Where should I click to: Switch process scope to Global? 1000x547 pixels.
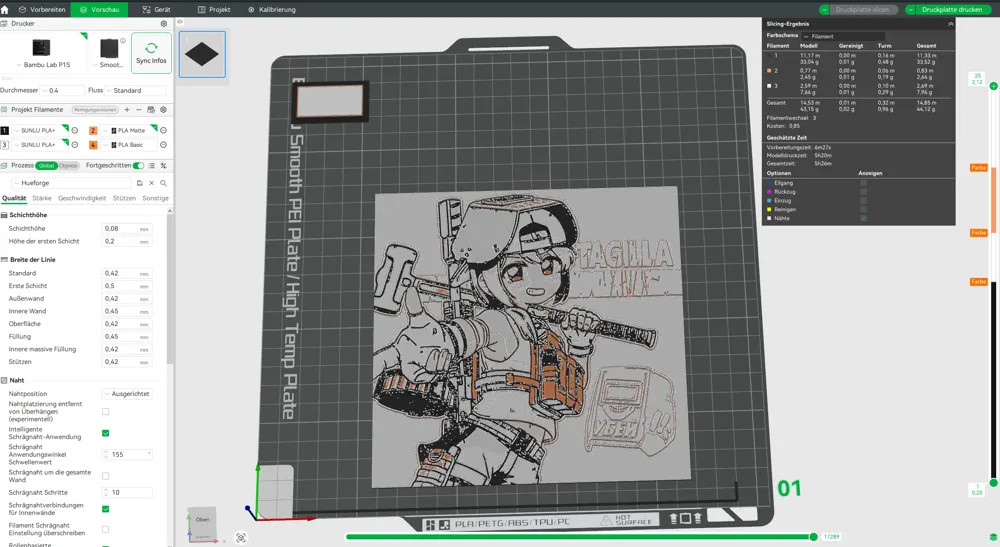point(47,166)
